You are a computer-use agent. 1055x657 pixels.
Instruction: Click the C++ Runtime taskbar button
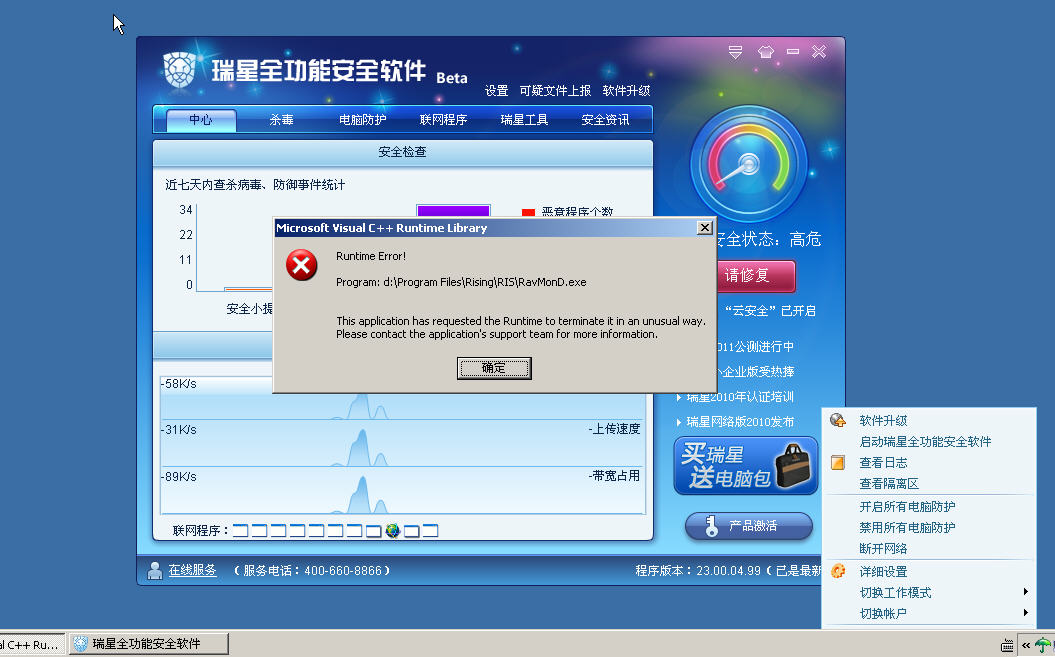(x=32, y=644)
